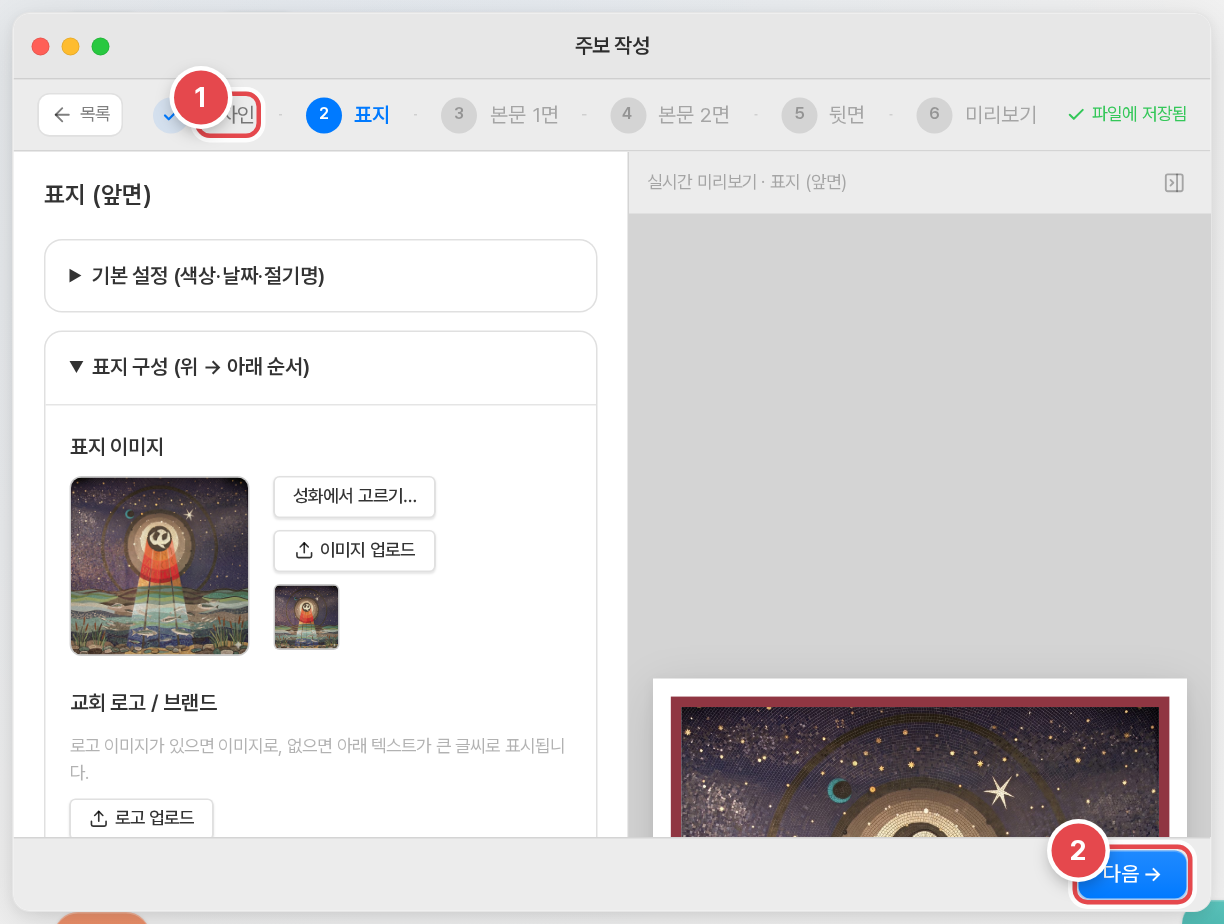Image resolution: width=1224 pixels, height=924 pixels.
Task: Minimize the window with yellow button
Action: (70, 46)
